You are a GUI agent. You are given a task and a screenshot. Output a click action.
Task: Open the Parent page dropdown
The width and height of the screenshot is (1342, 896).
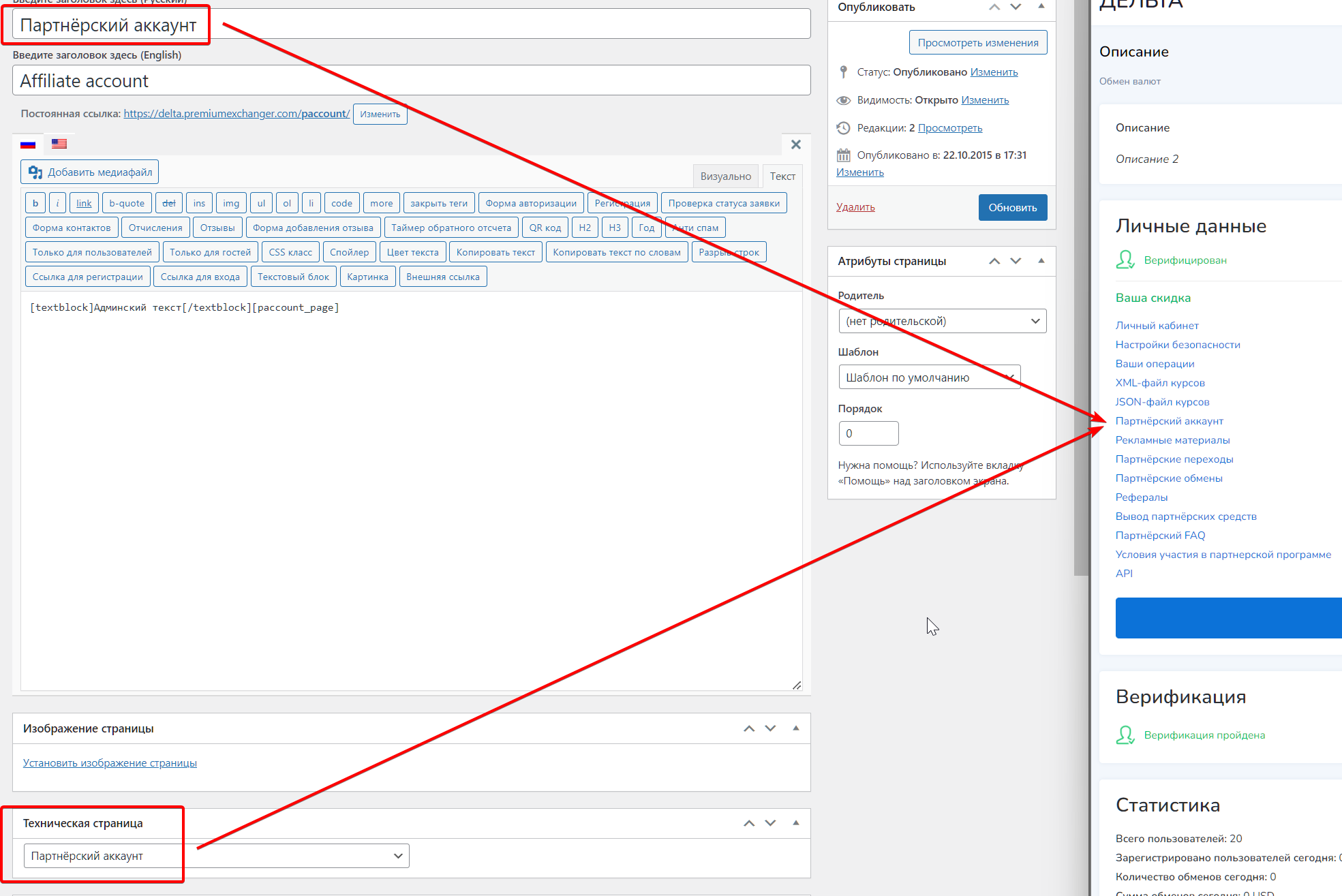(942, 321)
